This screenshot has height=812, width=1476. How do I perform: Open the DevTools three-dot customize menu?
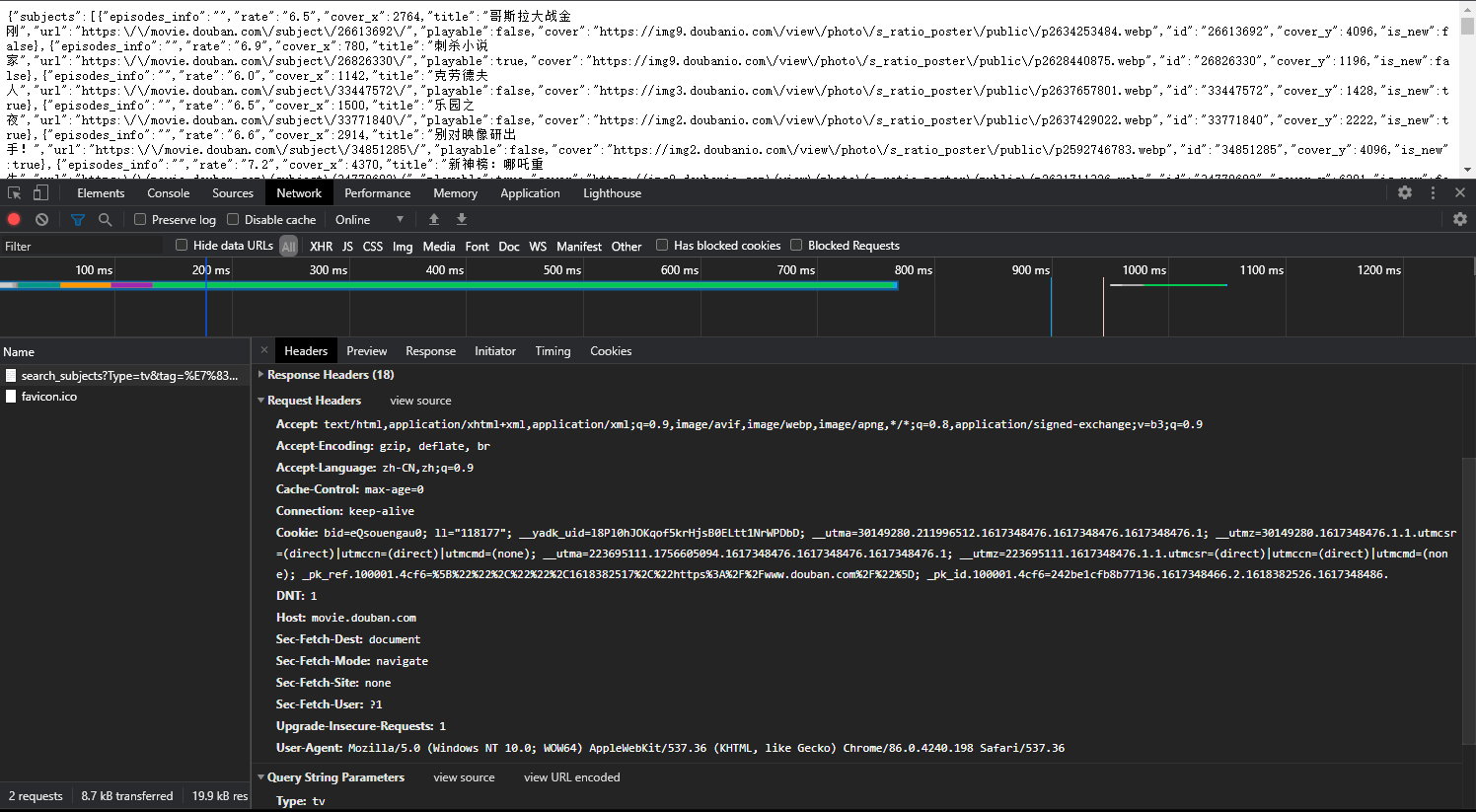1434,193
